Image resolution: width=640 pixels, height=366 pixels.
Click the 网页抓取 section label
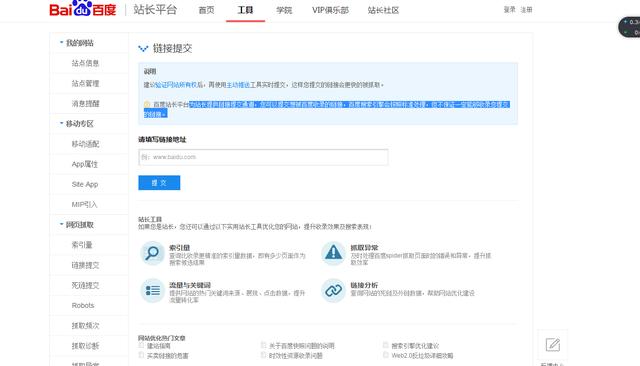click(80, 224)
